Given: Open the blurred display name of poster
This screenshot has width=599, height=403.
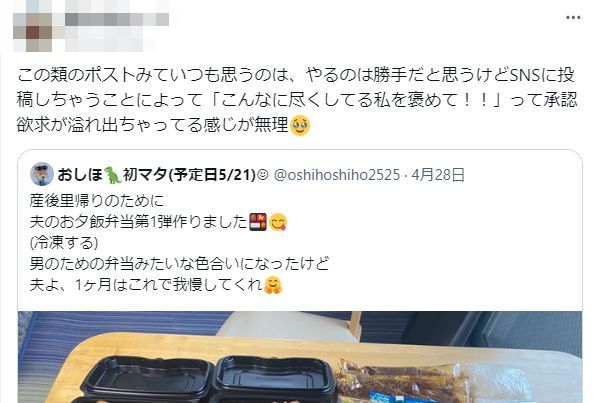Looking at the screenshot, I should [x=117, y=19].
